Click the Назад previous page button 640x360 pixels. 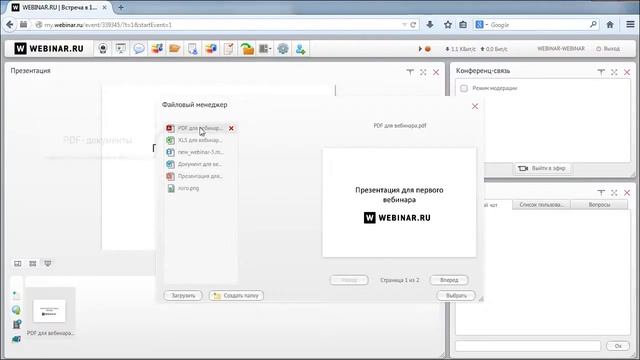(349, 280)
